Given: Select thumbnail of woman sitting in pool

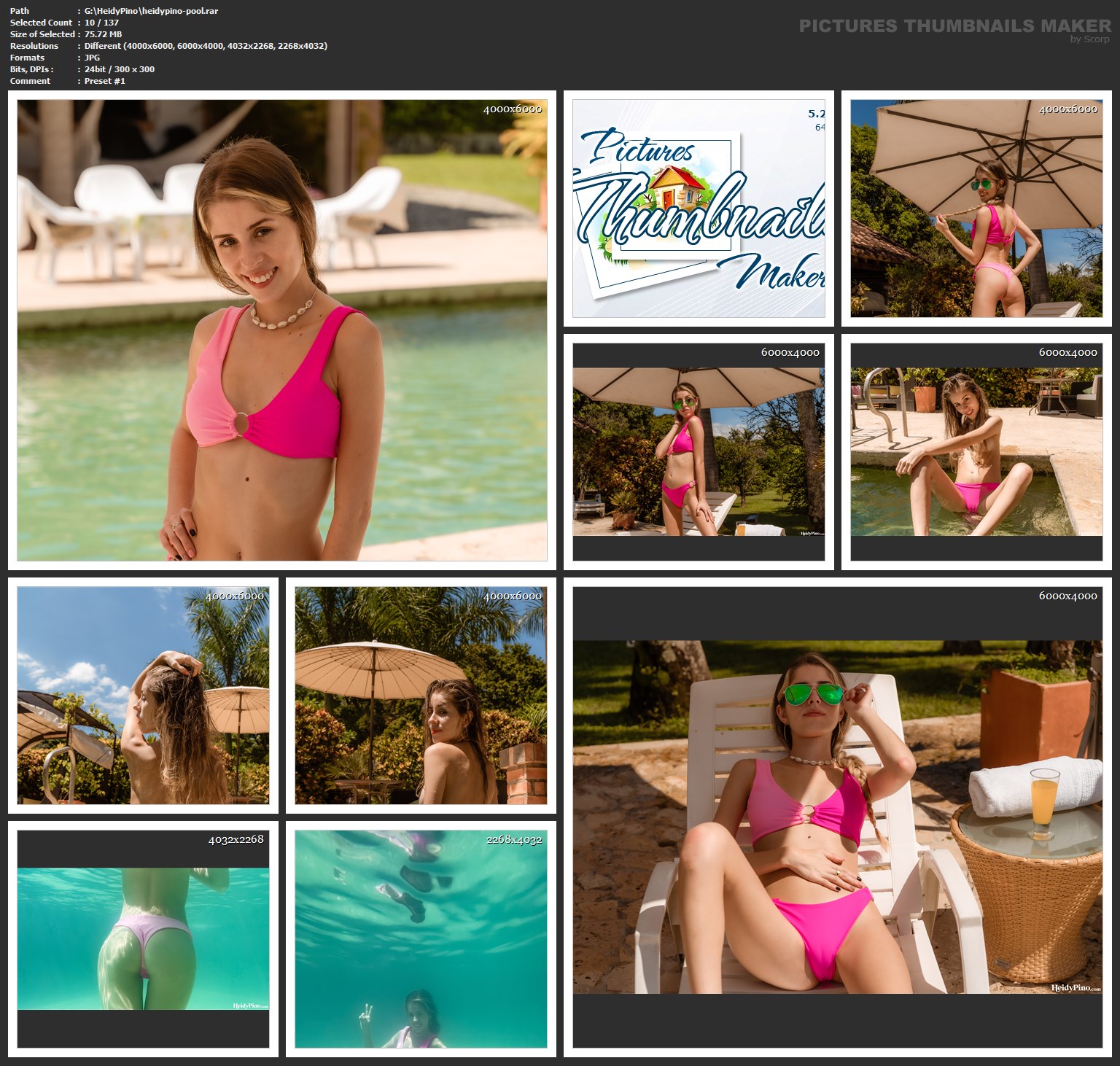Looking at the screenshot, I should tap(976, 451).
